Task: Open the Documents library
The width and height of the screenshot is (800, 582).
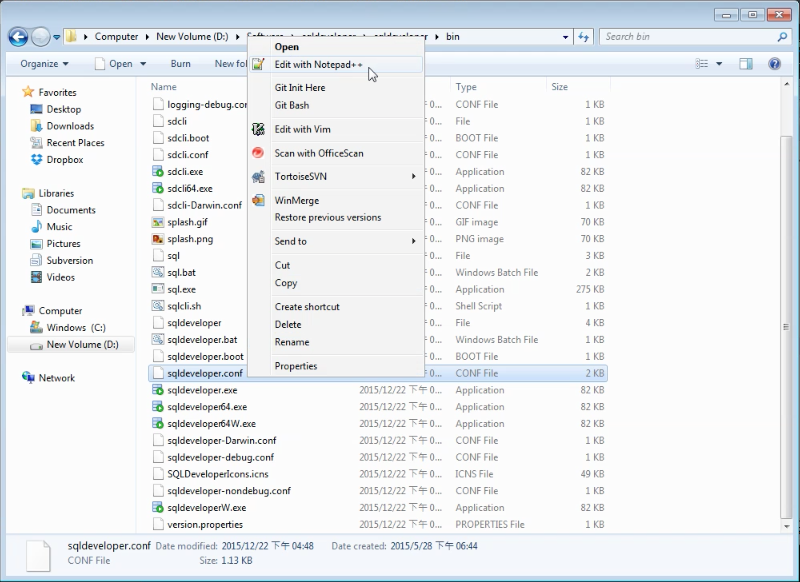Action: click(x=71, y=210)
